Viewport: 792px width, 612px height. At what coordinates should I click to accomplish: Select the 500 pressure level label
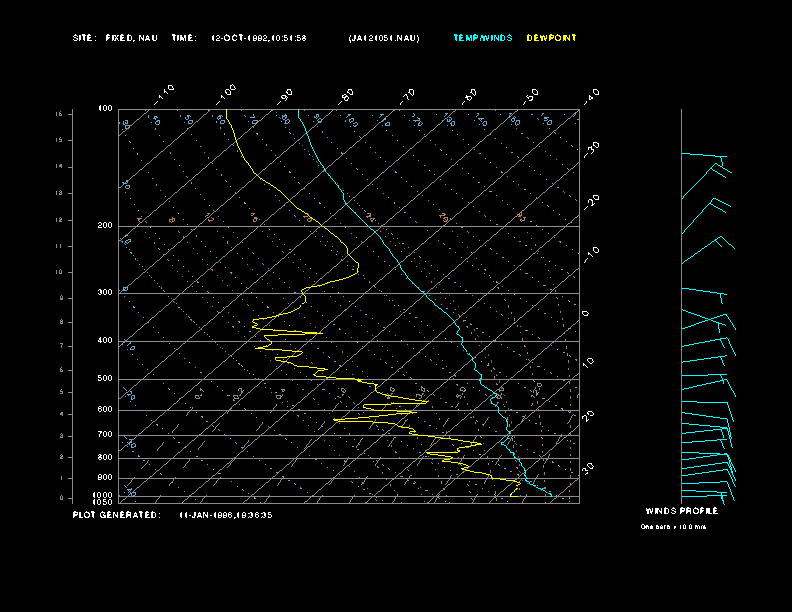coord(105,379)
